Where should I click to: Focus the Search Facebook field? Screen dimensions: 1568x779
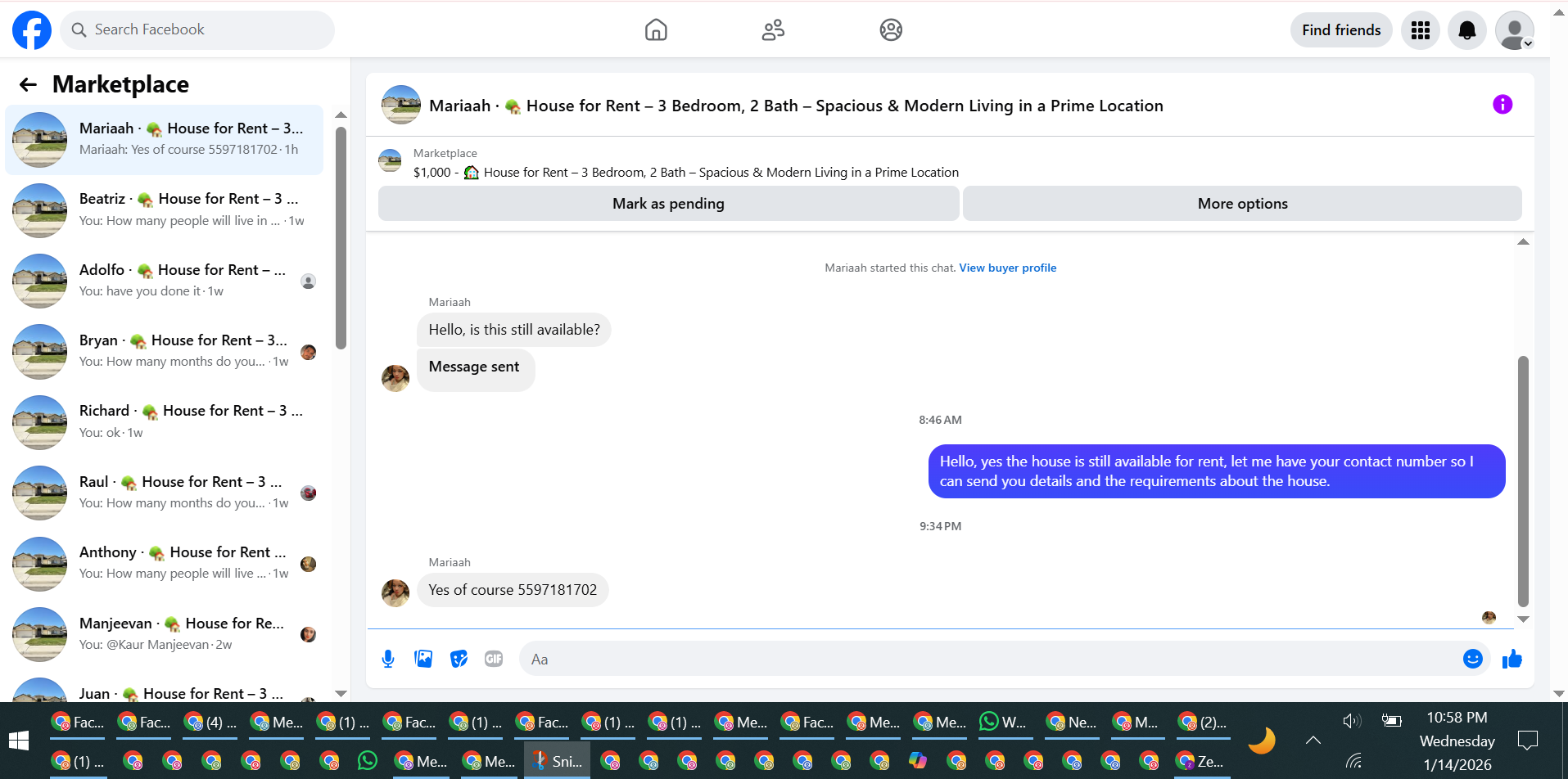pos(197,30)
